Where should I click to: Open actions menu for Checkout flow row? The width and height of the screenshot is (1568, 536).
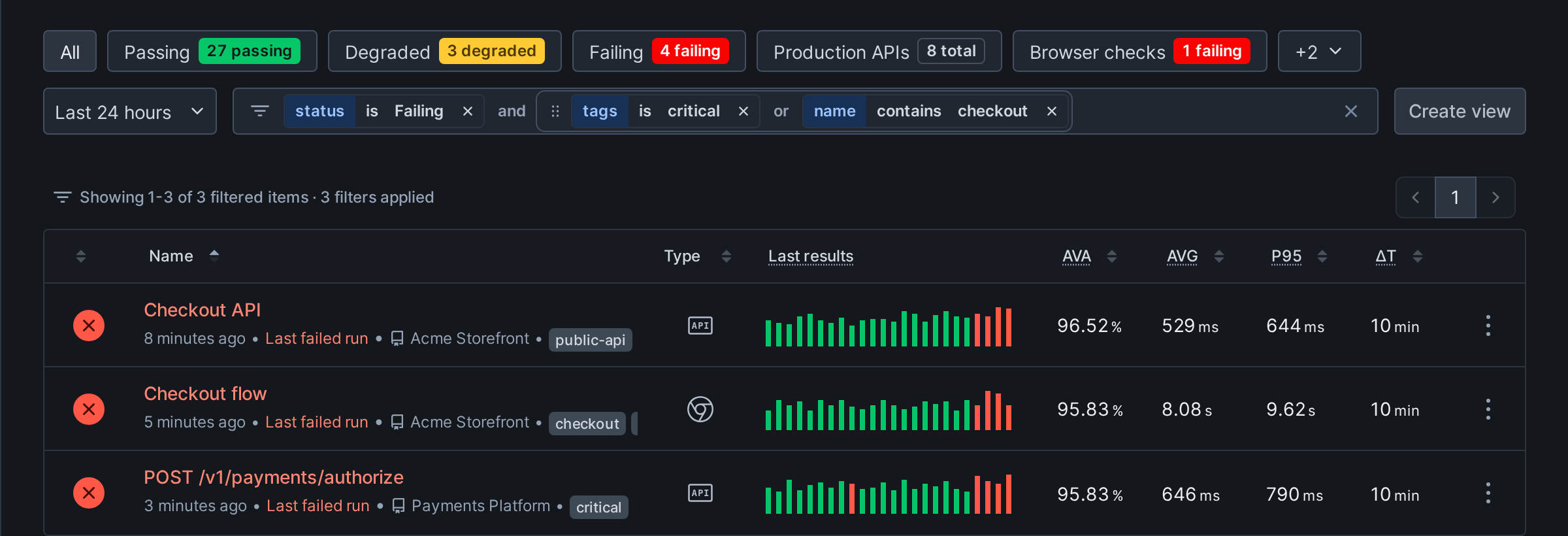click(1488, 409)
